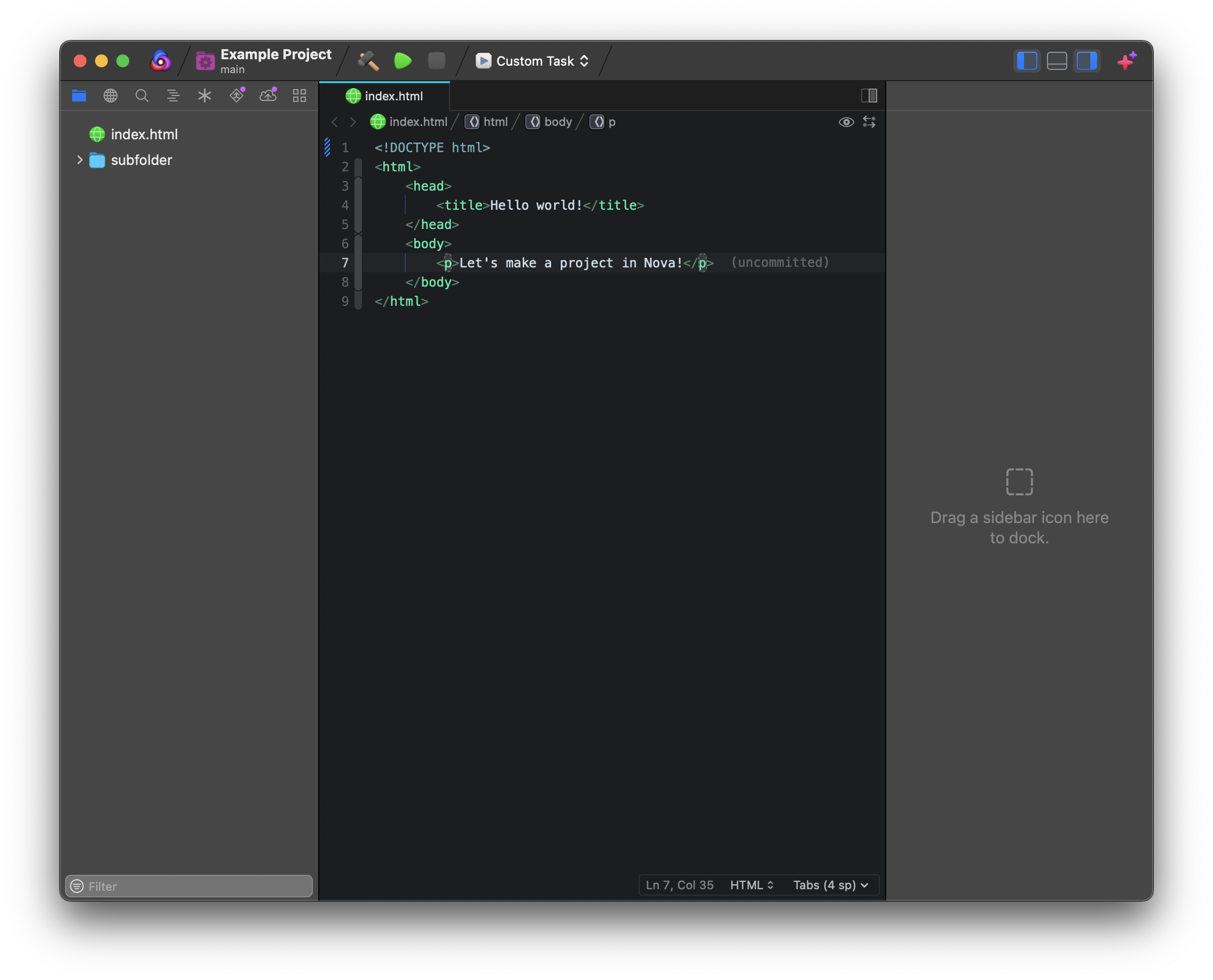The height and width of the screenshot is (980, 1213).
Task: Open the Tabs spacing dropdown
Action: pos(830,884)
